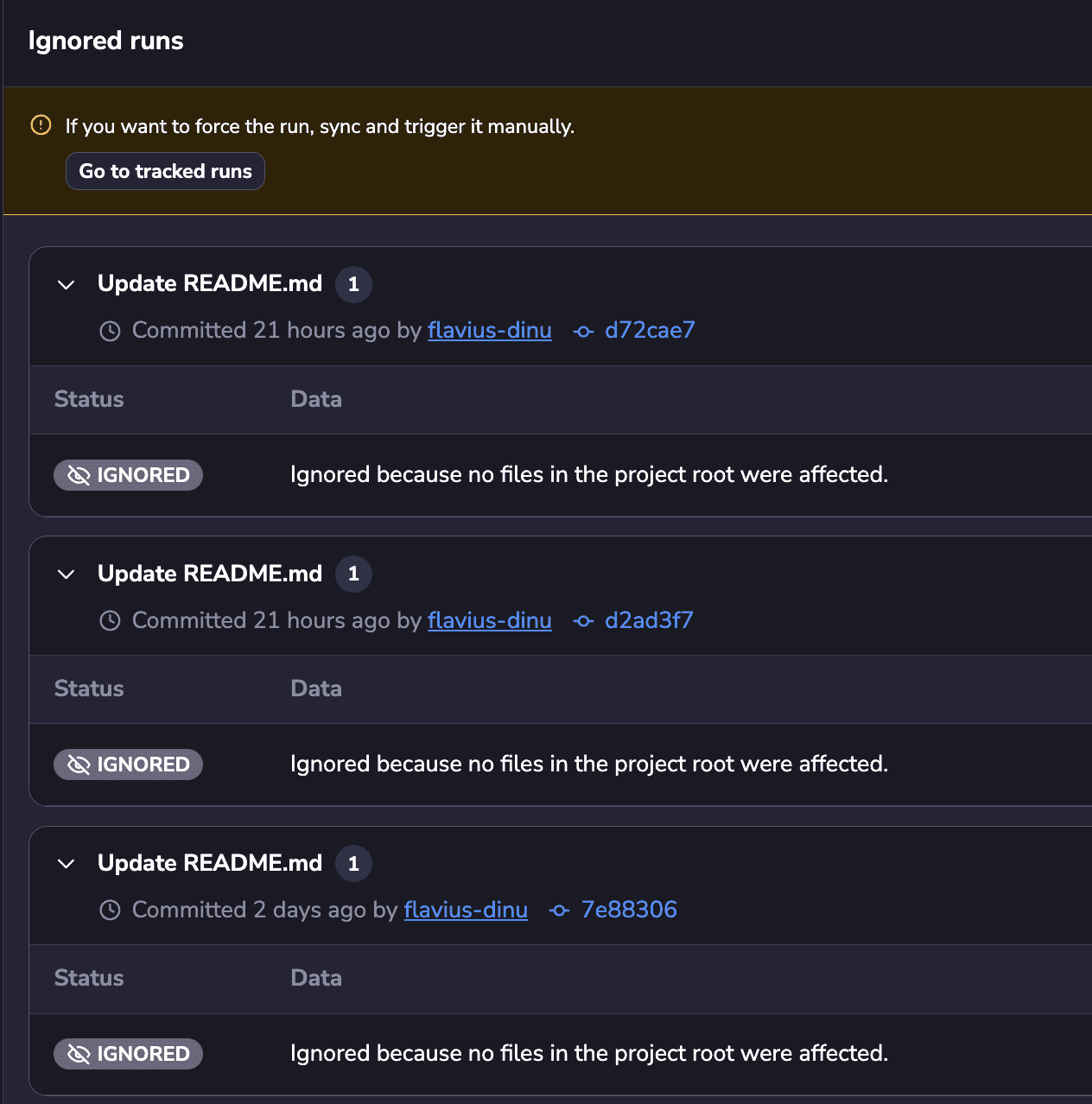Screen dimensions: 1092x1104
Task: Click the Data column header in d2ad3f7 run
Action: coord(316,688)
